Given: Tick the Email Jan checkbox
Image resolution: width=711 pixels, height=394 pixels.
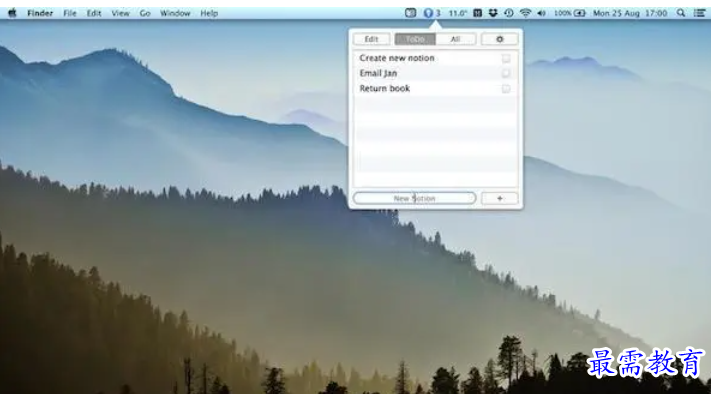Looking at the screenshot, I should pyautogui.click(x=506, y=73).
